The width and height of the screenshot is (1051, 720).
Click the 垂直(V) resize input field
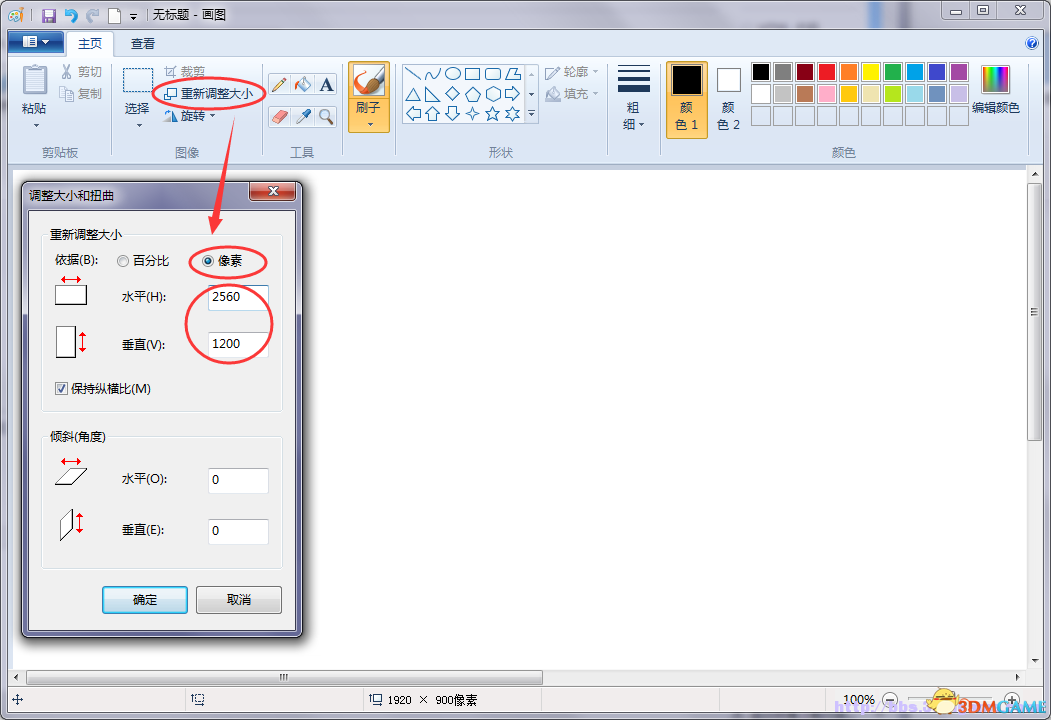[238, 344]
